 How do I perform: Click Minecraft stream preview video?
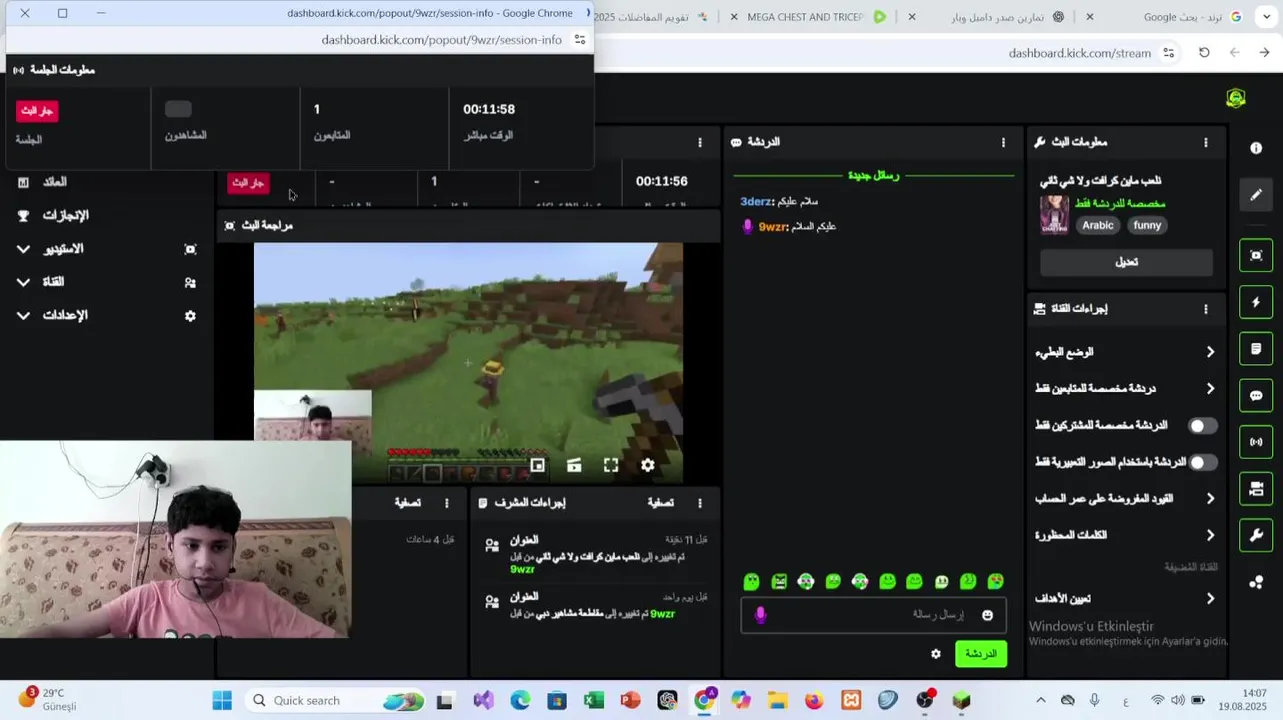click(468, 362)
